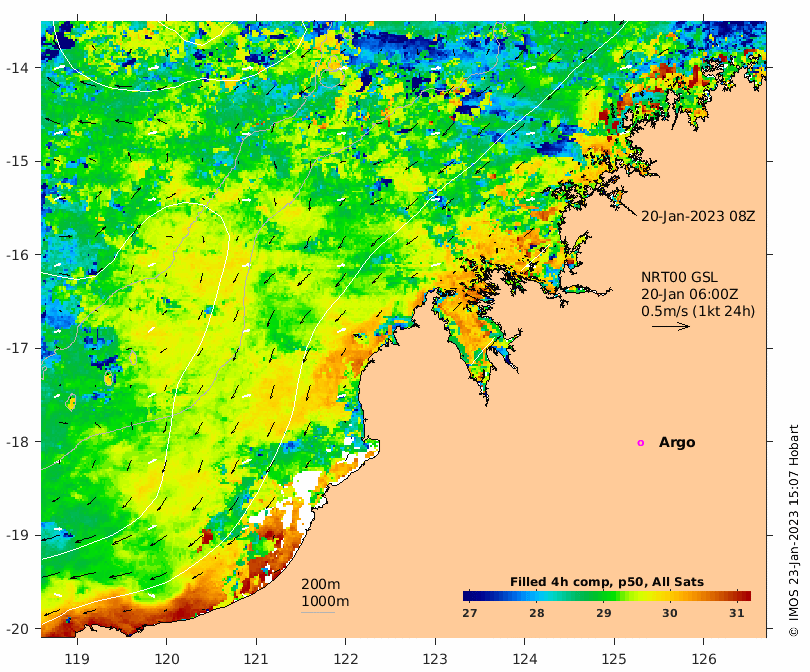Click the colorbar value '29'
The width and height of the screenshot is (810, 672).
coord(603,613)
